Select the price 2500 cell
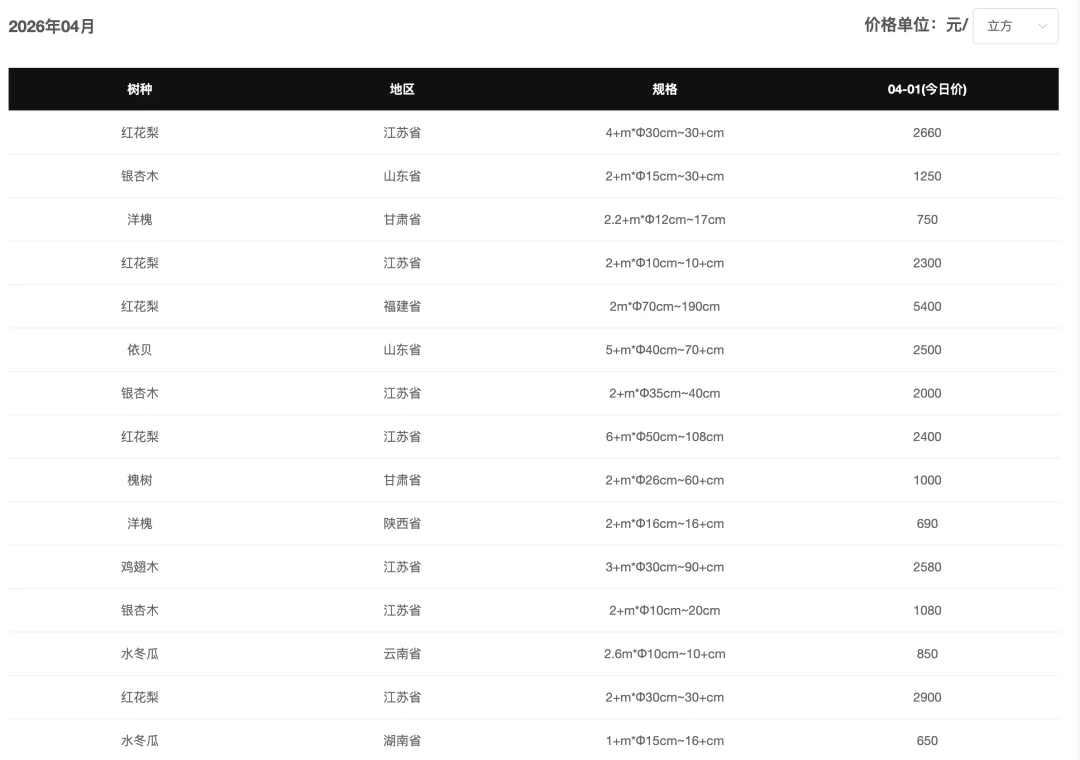The width and height of the screenshot is (1080, 760). coord(927,349)
